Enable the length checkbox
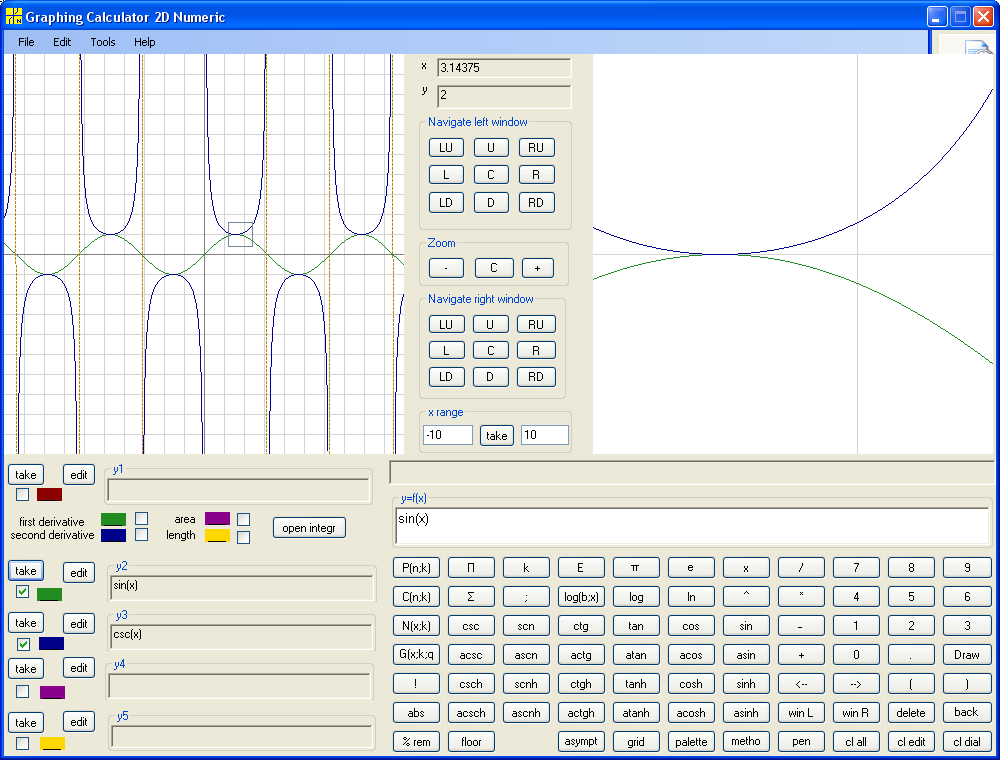 coord(243,537)
